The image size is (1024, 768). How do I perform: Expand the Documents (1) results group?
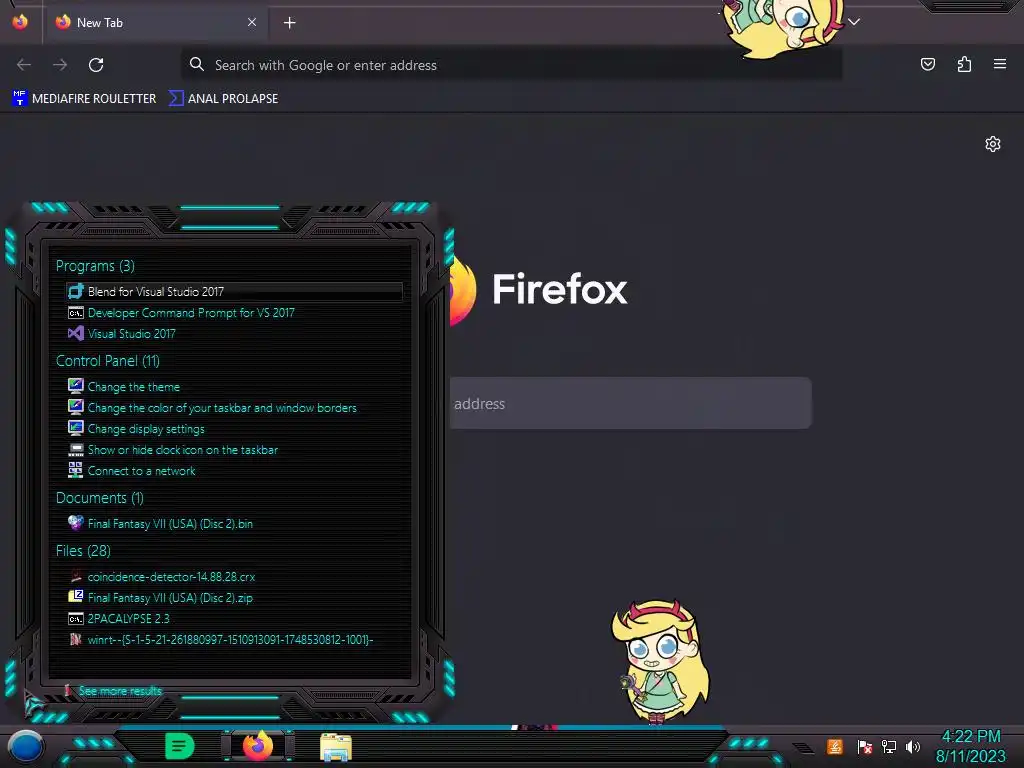click(x=99, y=498)
